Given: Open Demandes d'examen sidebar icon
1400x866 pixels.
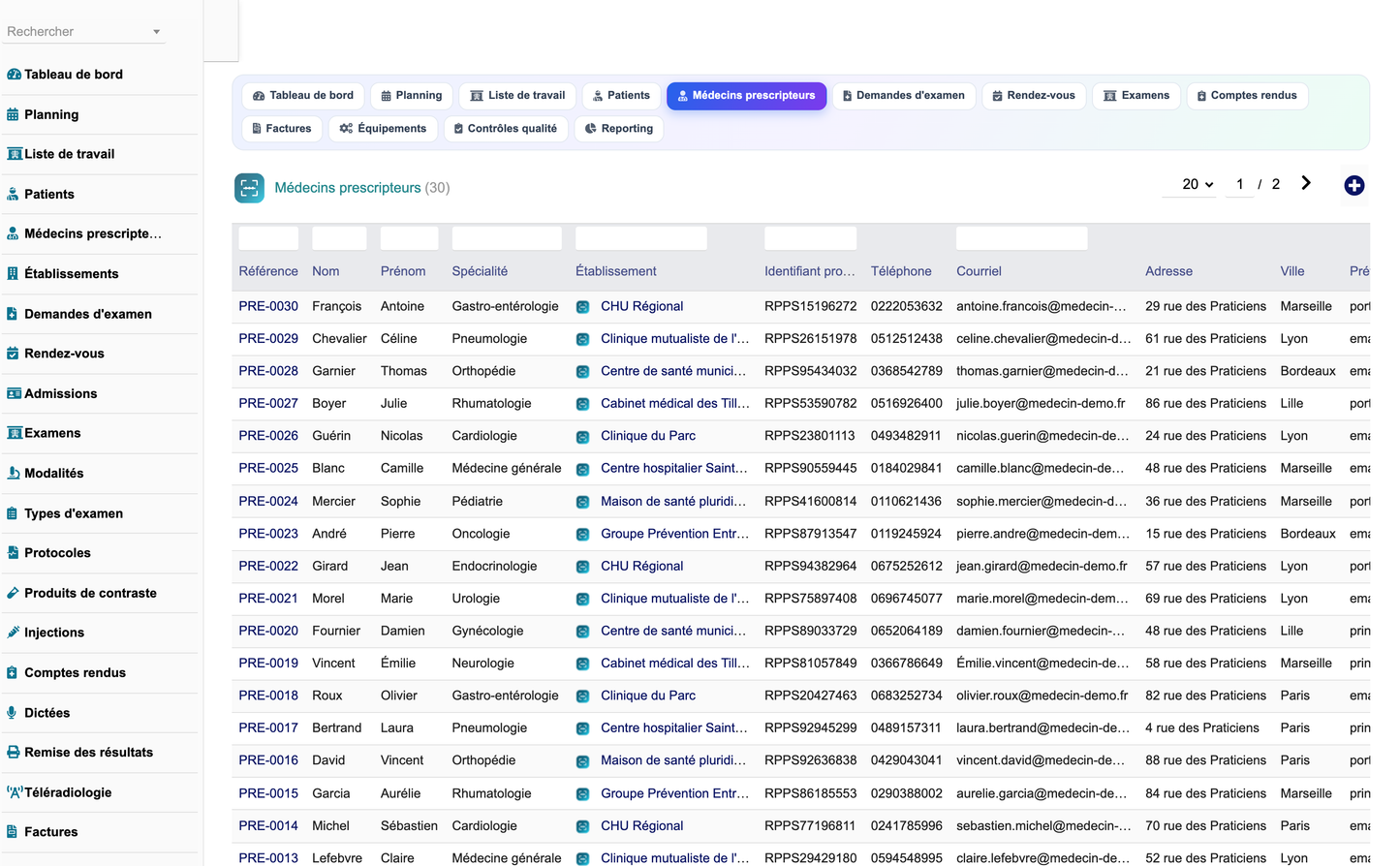Looking at the screenshot, I should coord(13,314).
